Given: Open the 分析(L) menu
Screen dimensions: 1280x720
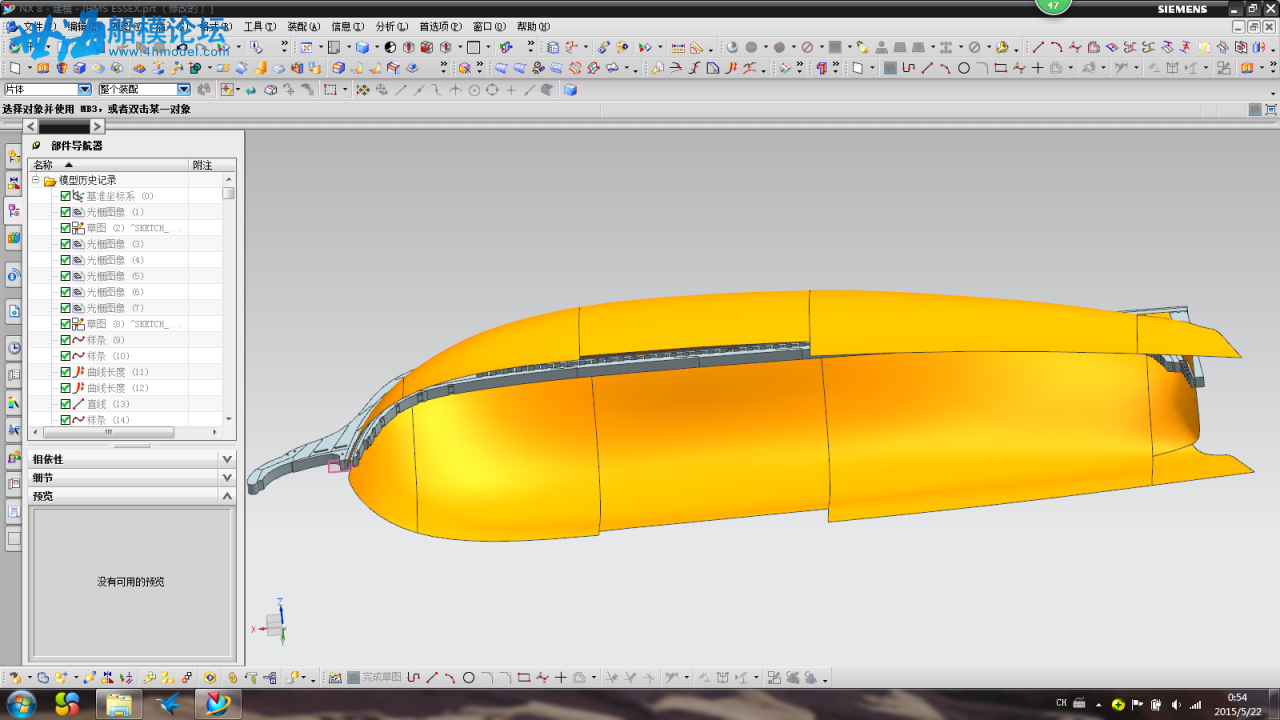Looking at the screenshot, I should 391,27.
